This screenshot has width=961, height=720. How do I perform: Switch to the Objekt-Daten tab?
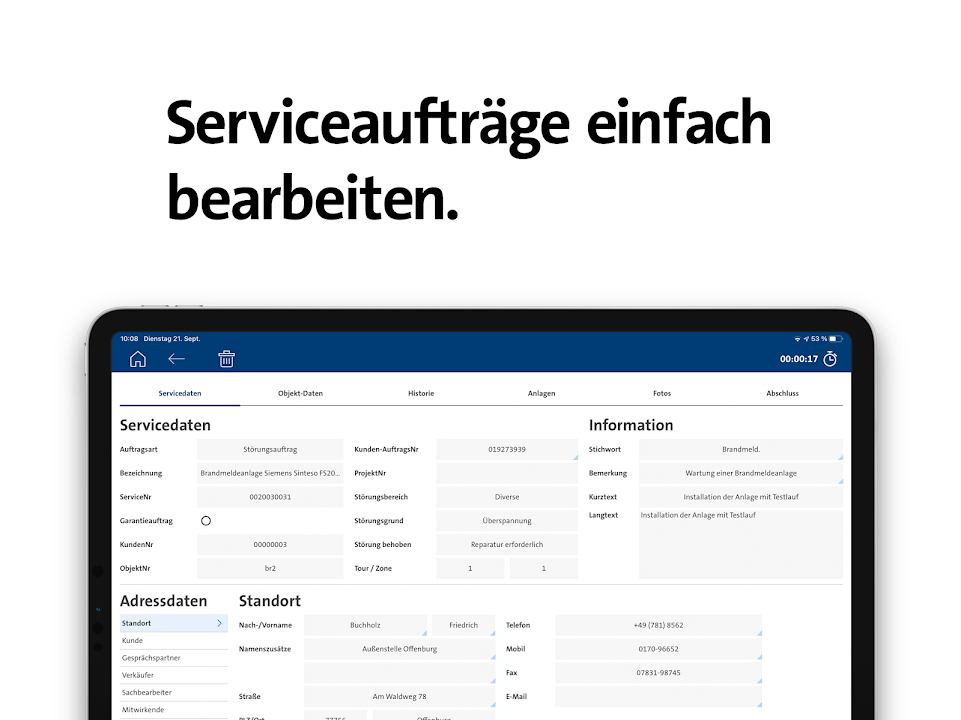coord(300,394)
